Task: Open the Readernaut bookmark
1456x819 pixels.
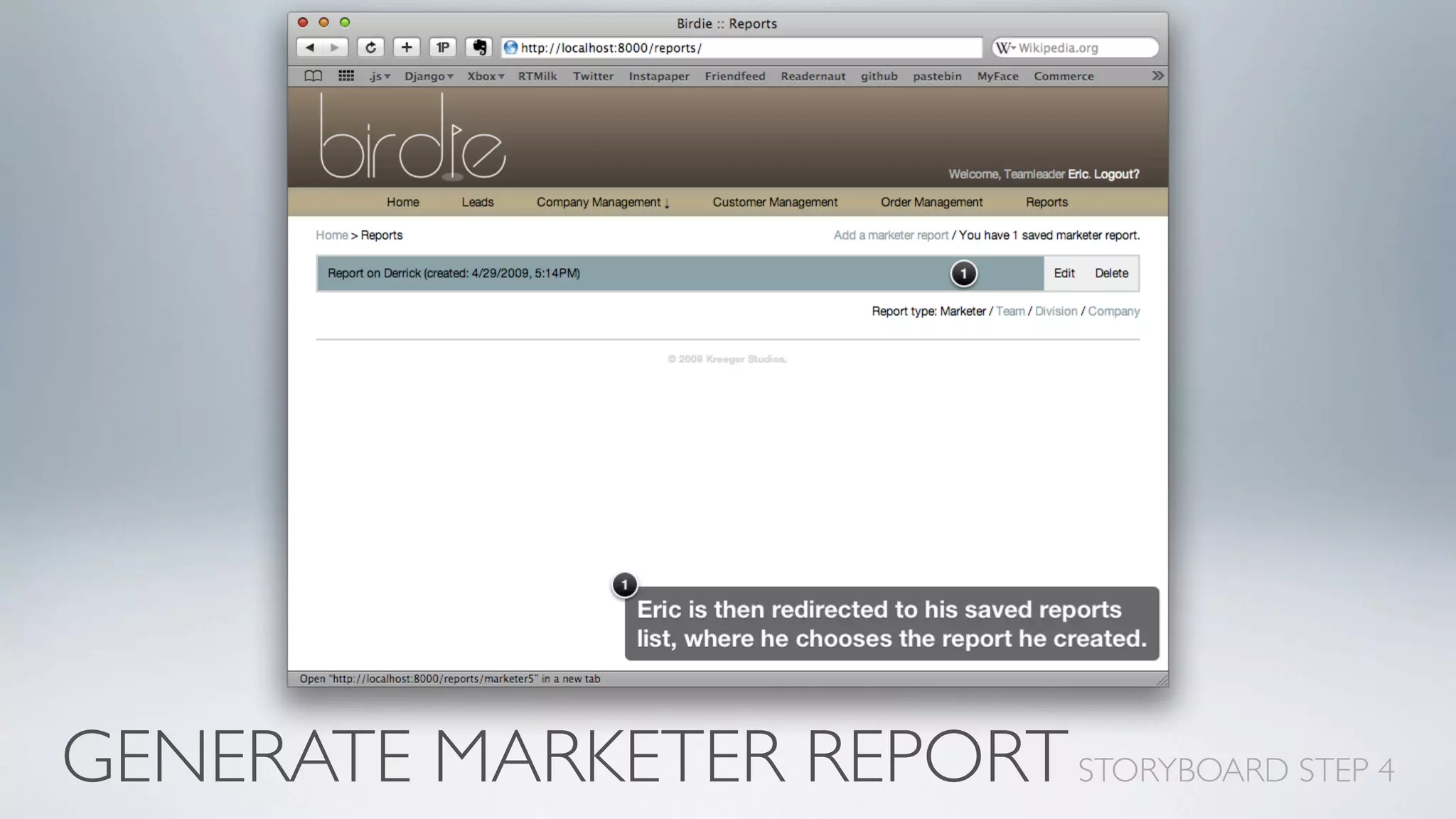Action: pos(813,76)
